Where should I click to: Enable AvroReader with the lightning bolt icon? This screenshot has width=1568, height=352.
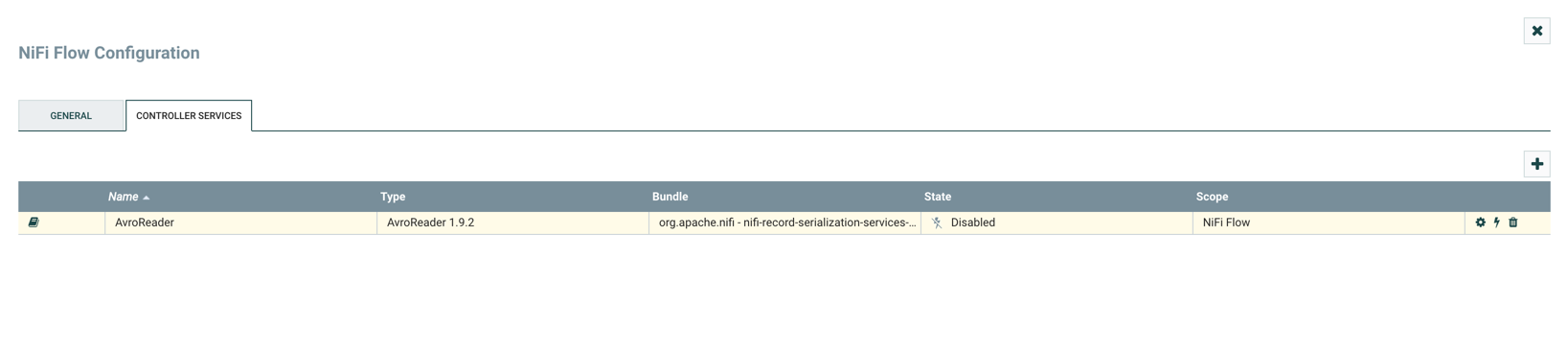pos(1497,223)
